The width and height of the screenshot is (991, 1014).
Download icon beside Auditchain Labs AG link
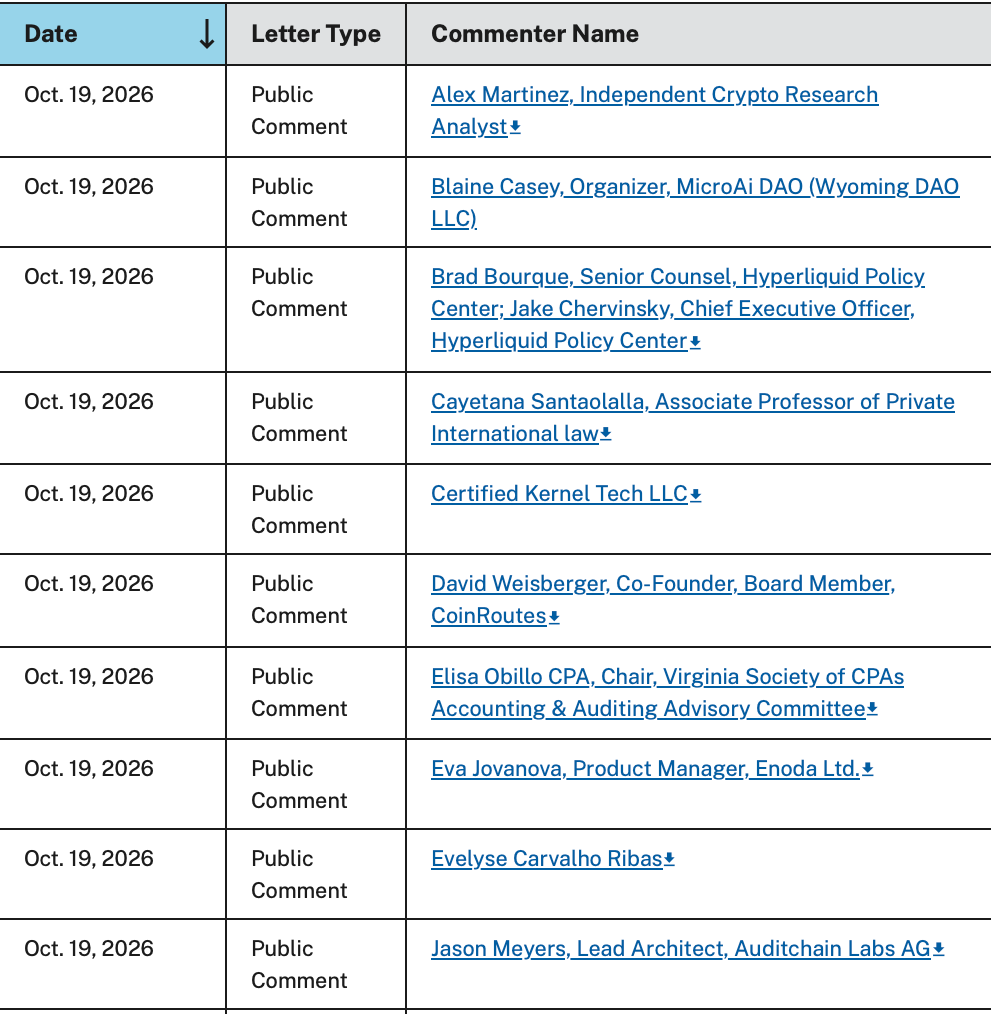point(939,949)
